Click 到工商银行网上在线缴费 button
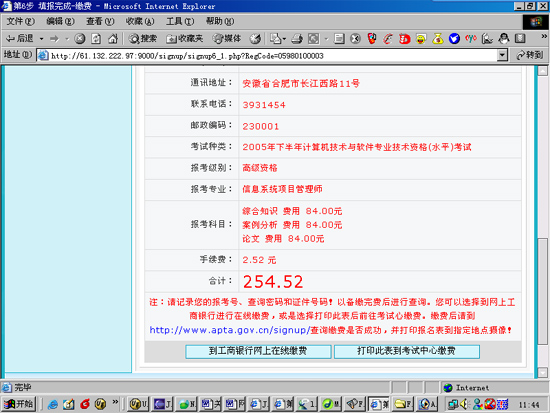 click(x=258, y=351)
